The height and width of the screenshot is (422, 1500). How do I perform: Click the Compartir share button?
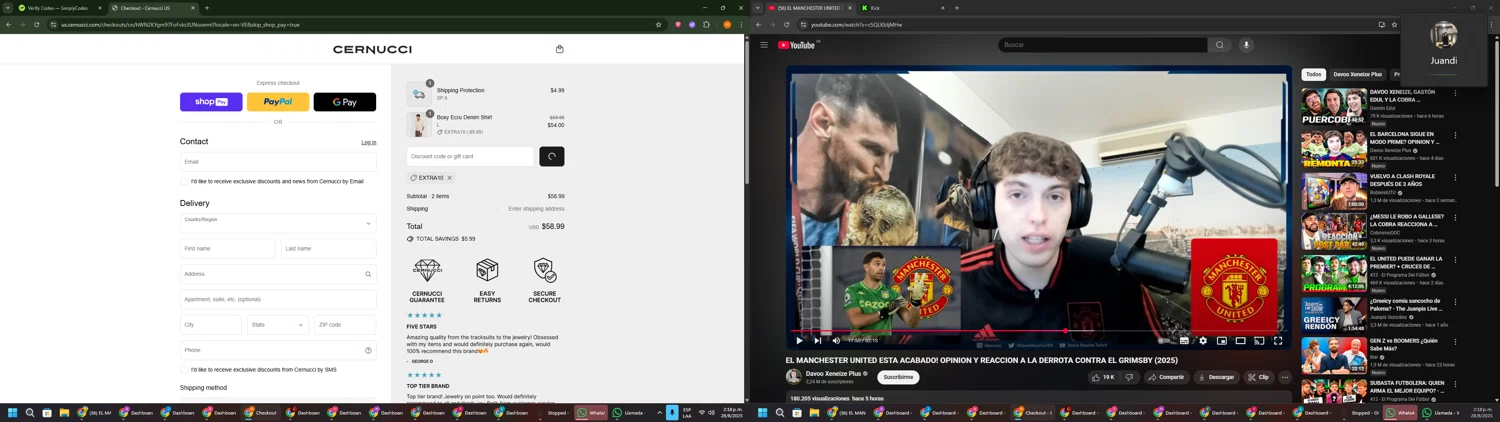click(1166, 377)
